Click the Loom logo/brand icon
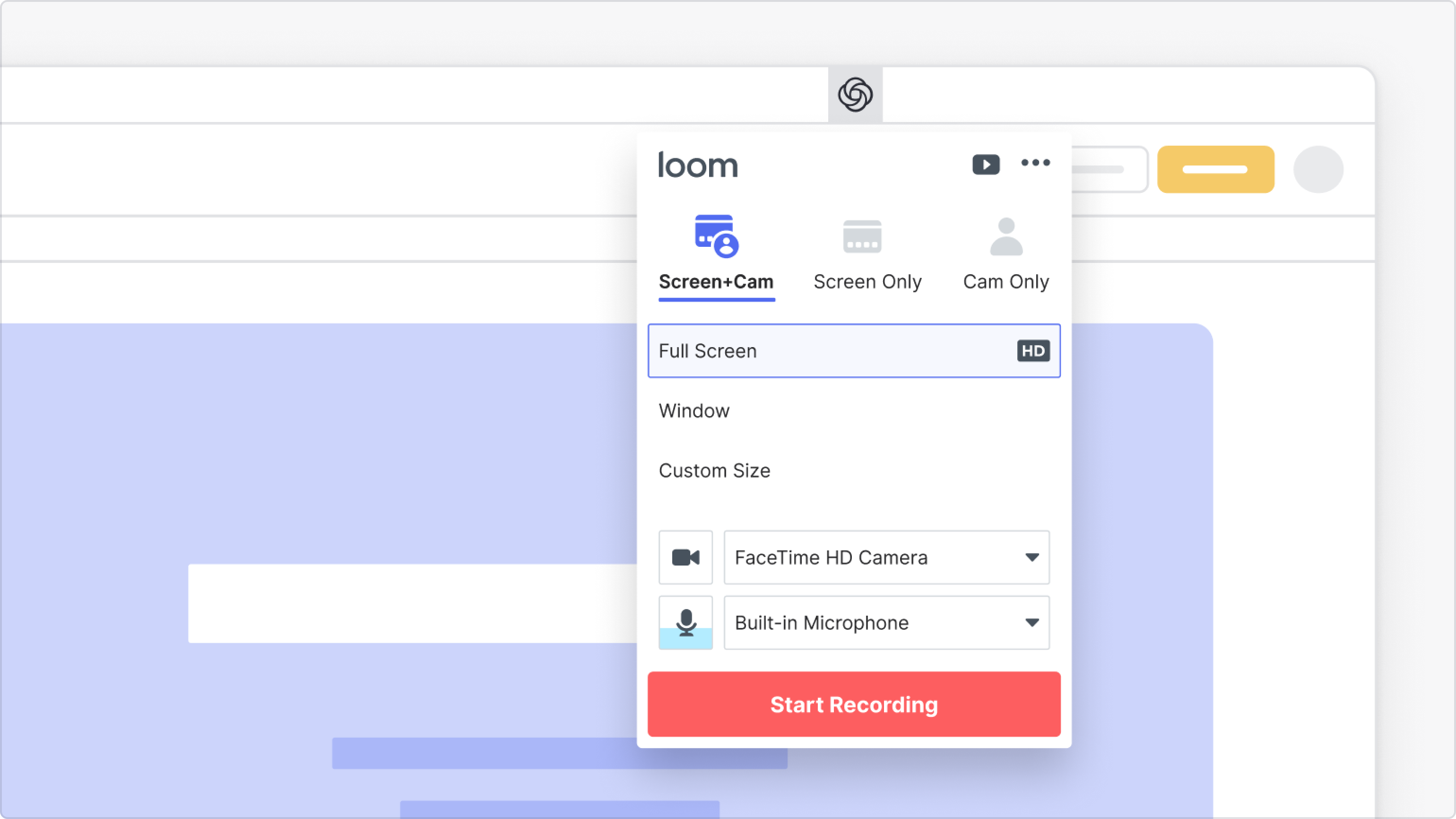1456x819 pixels. [x=697, y=164]
